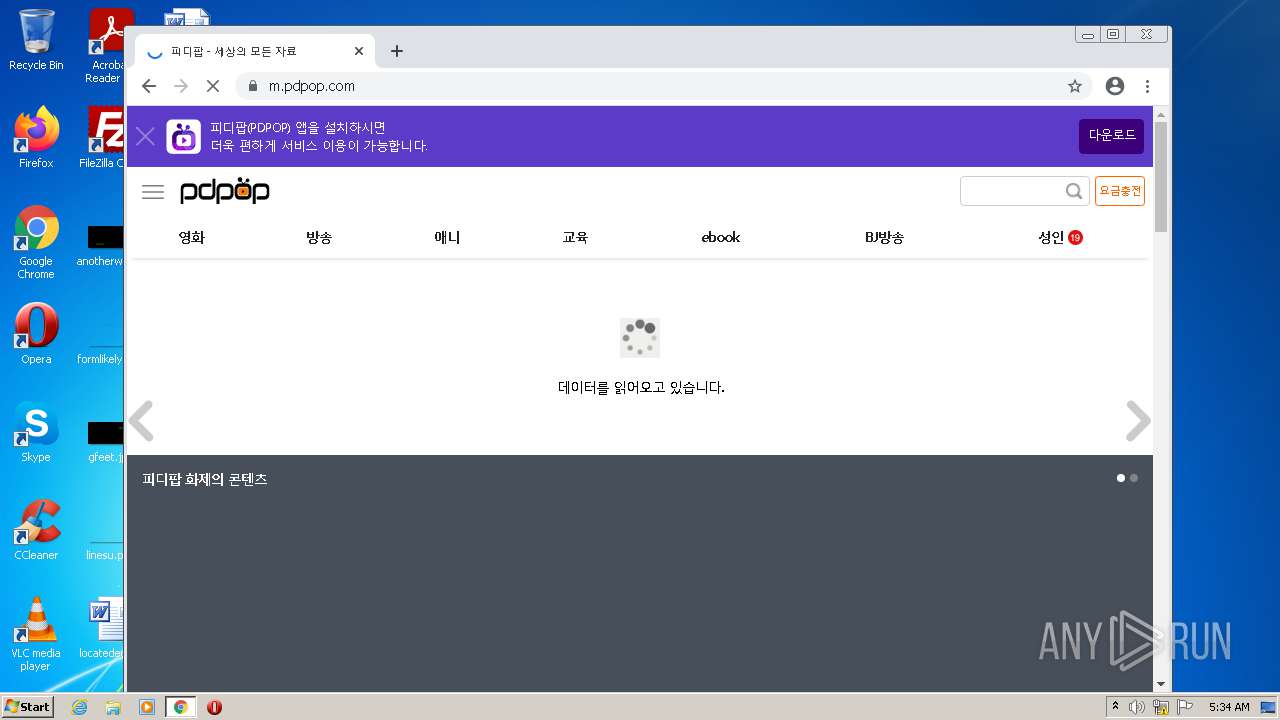Click the browser forward arrow
Image resolution: width=1280 pixels, height=720 pixels.
181,86
